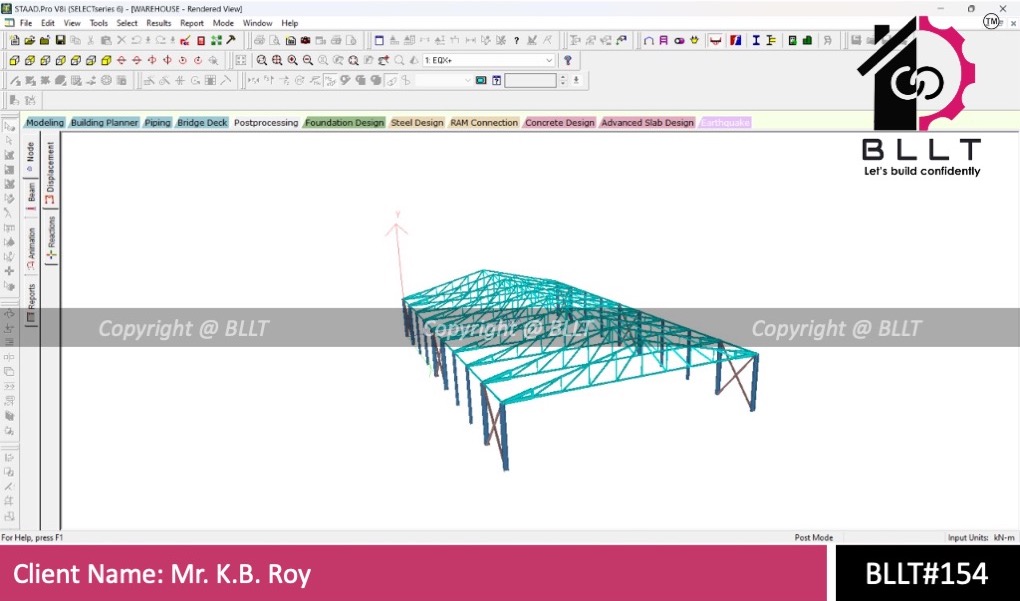Screen dimensions: 1020x601
Task: Open the File menu
Action: pyautogui.click(x=26, y=23)
